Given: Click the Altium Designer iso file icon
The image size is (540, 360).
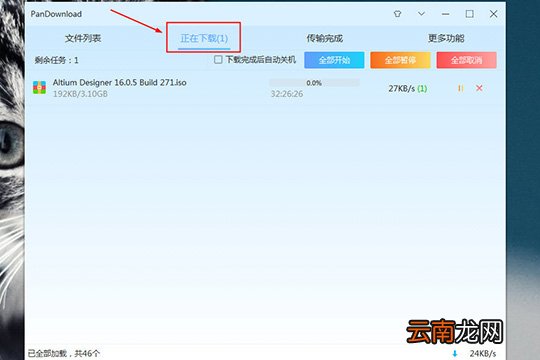Looking at the screenshot, I should (x=39, y=88).
